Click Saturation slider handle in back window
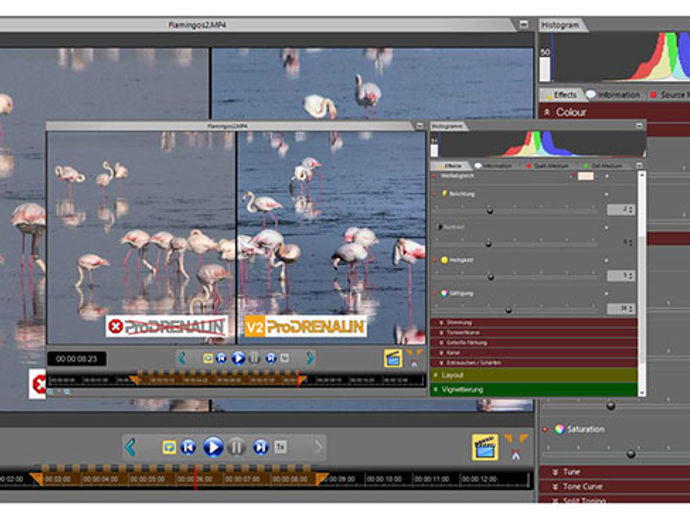The width and height of the screenshot is (690, 518). 631,454
